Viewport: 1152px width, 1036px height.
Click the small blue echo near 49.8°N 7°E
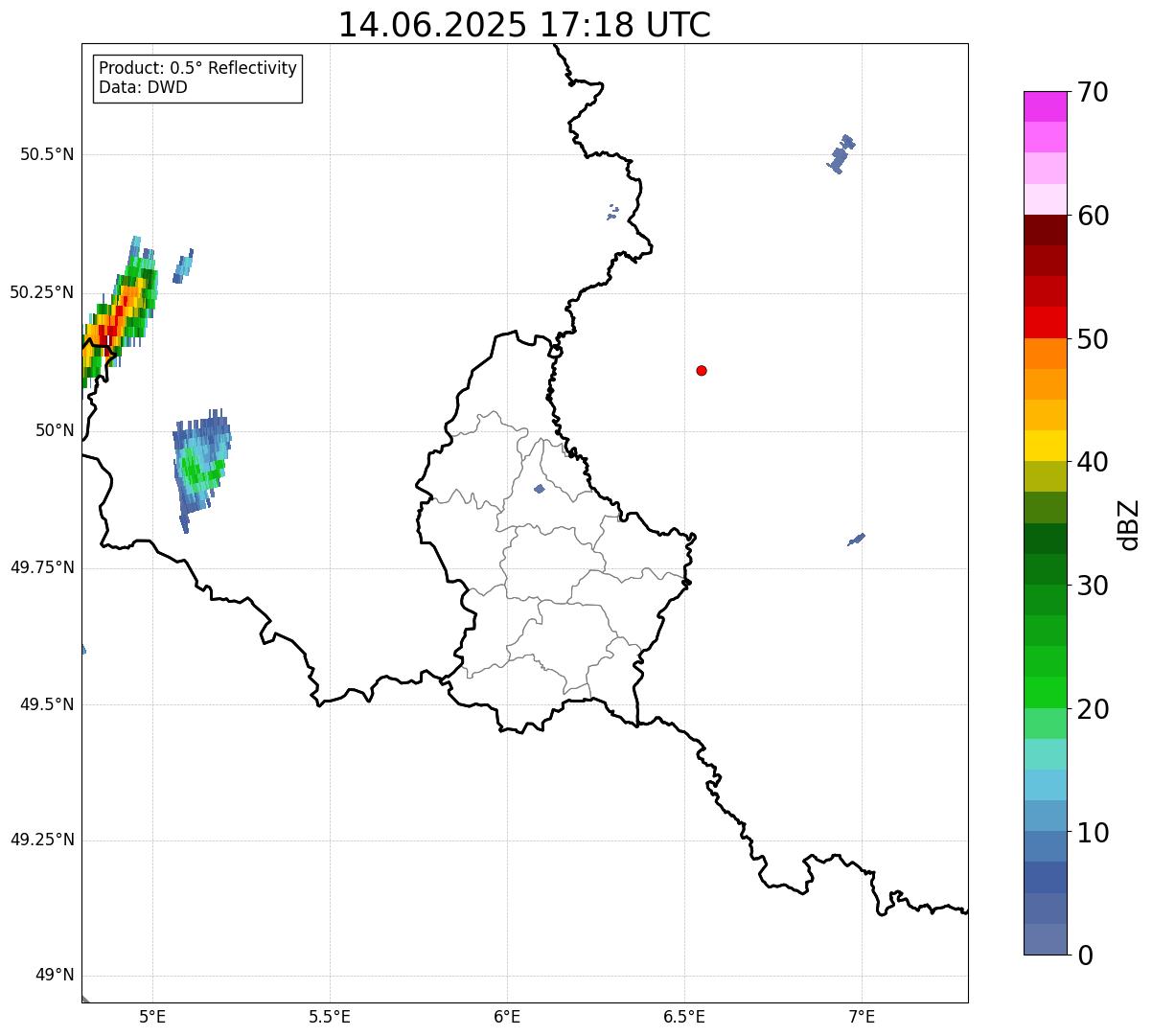pos(856,540)
